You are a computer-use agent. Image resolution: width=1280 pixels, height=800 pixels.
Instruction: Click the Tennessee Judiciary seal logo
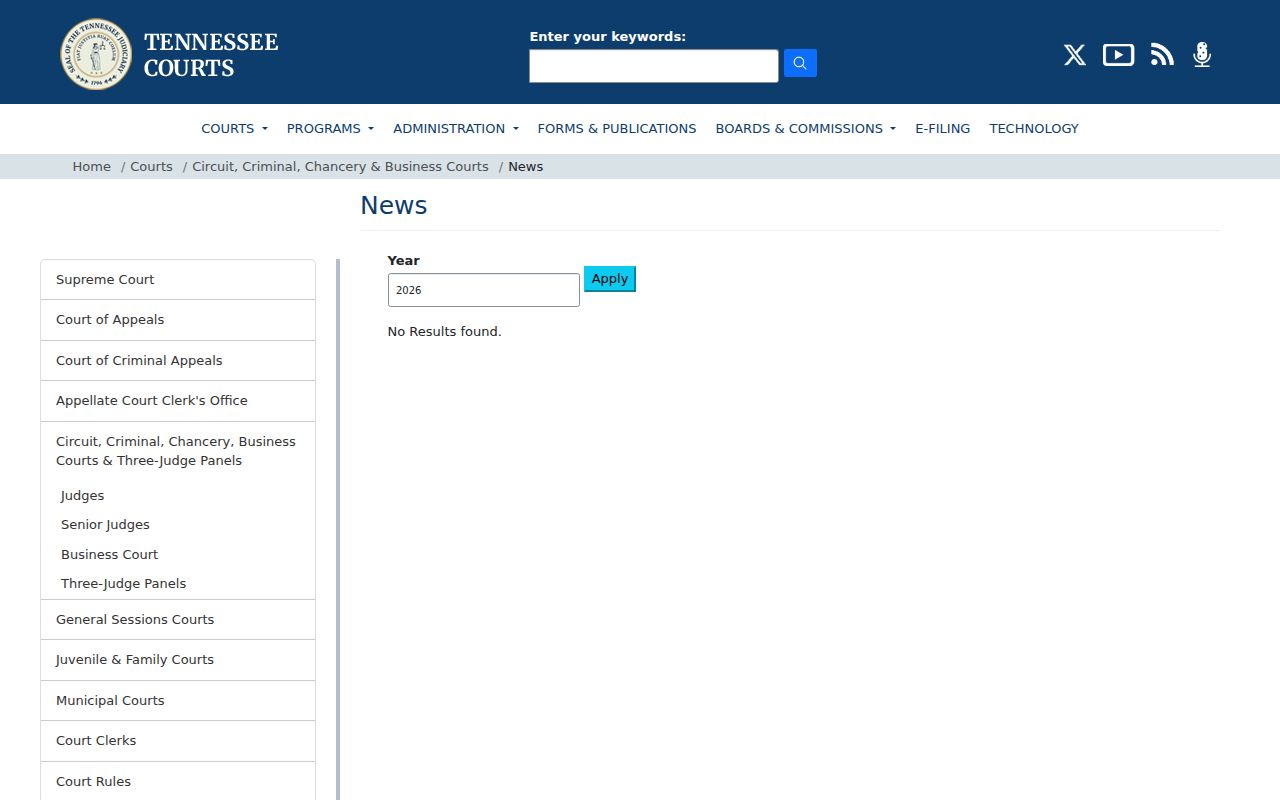[96, 54]
